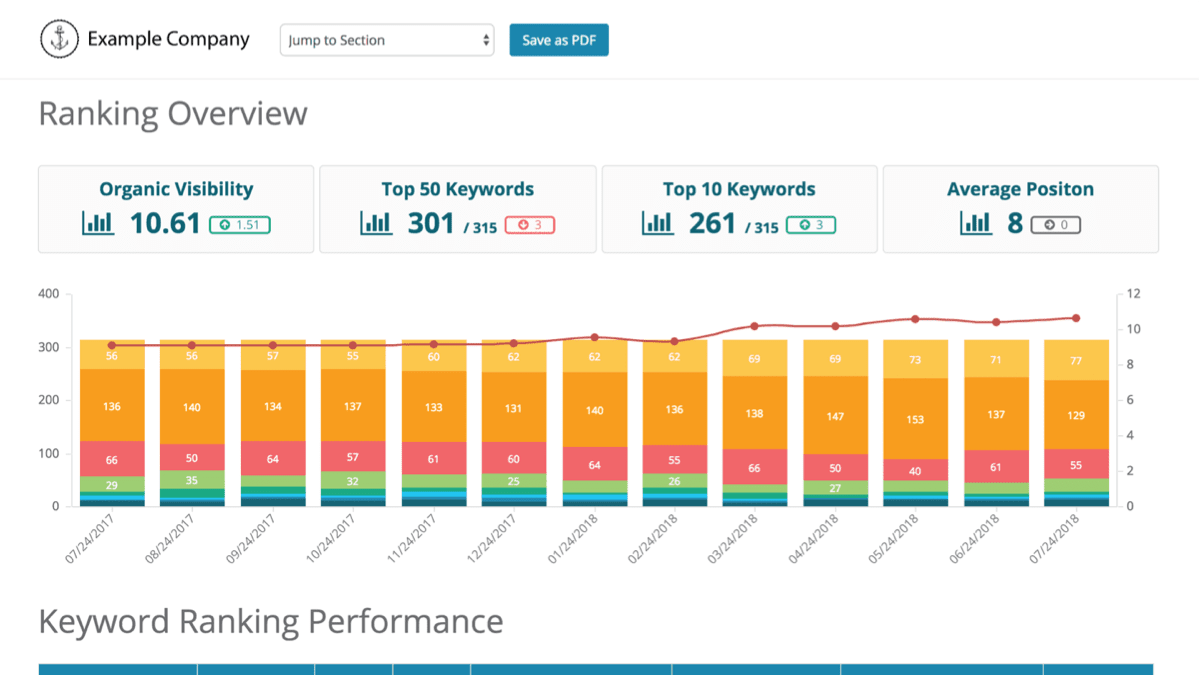Click the bar labeled 153 for 05/24/2018
1200x675 pixels.
[915, 421]
